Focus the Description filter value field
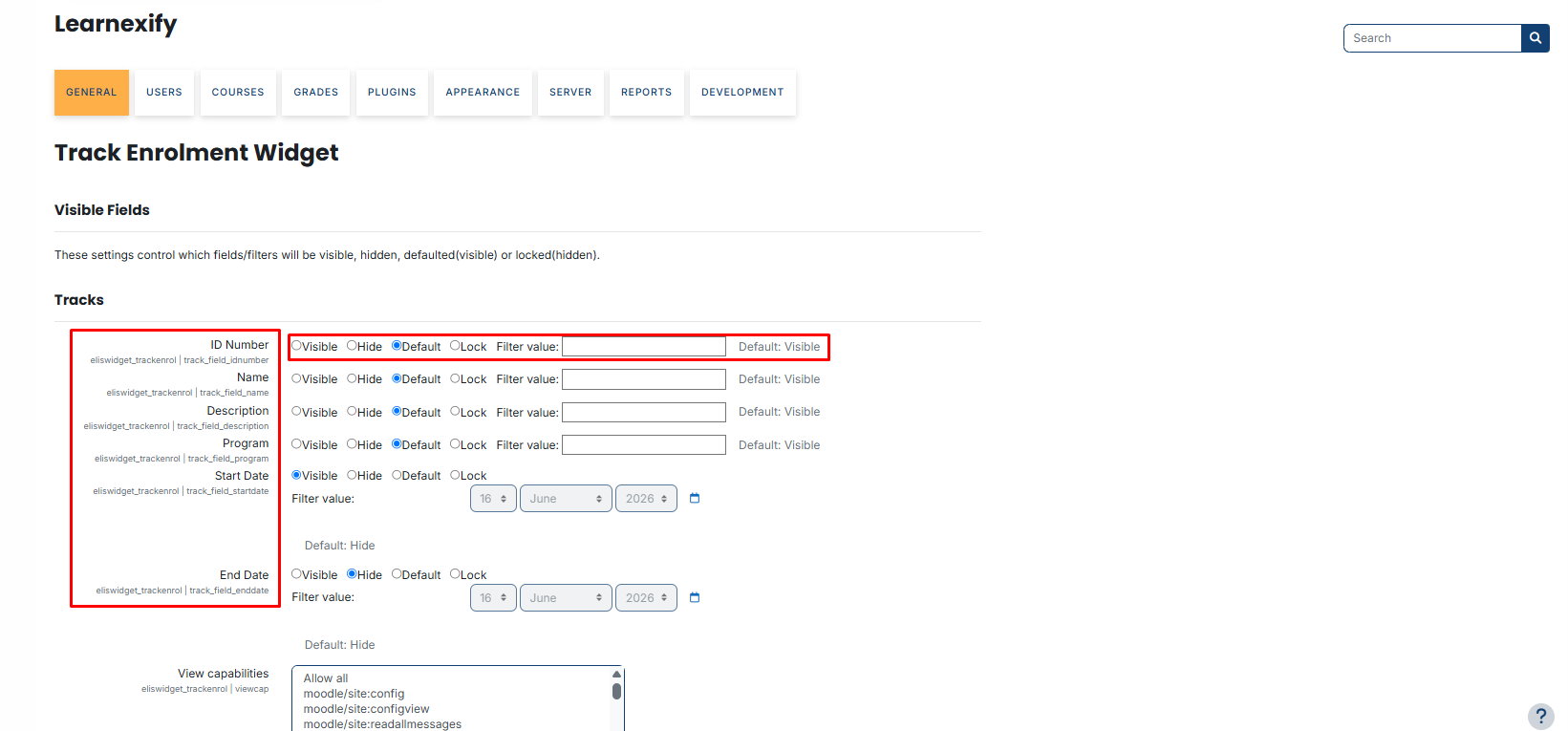The height and width of the screenshot is (731, 1568). tap(644, 412)
